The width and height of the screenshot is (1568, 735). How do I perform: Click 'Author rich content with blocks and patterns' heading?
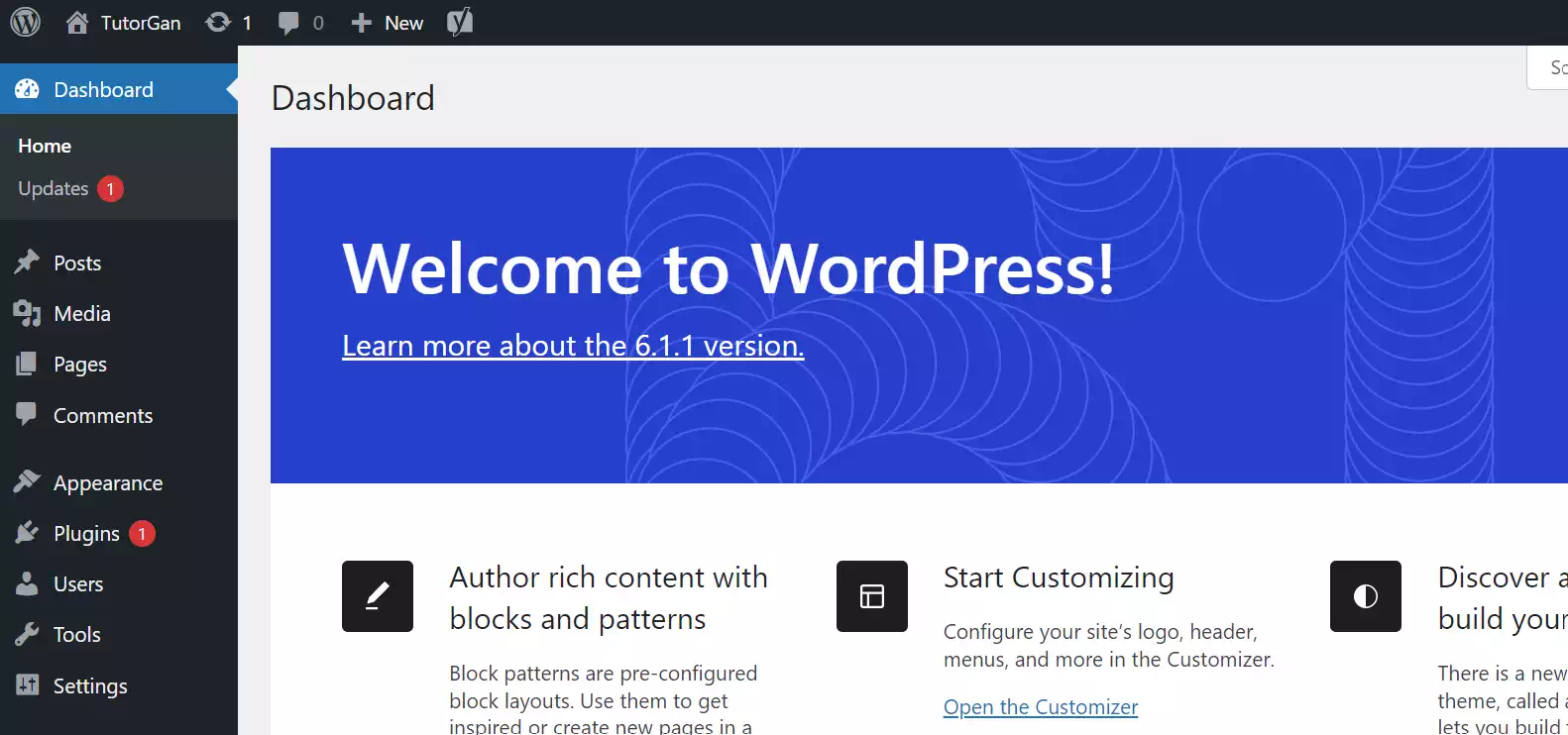[609, 598]
